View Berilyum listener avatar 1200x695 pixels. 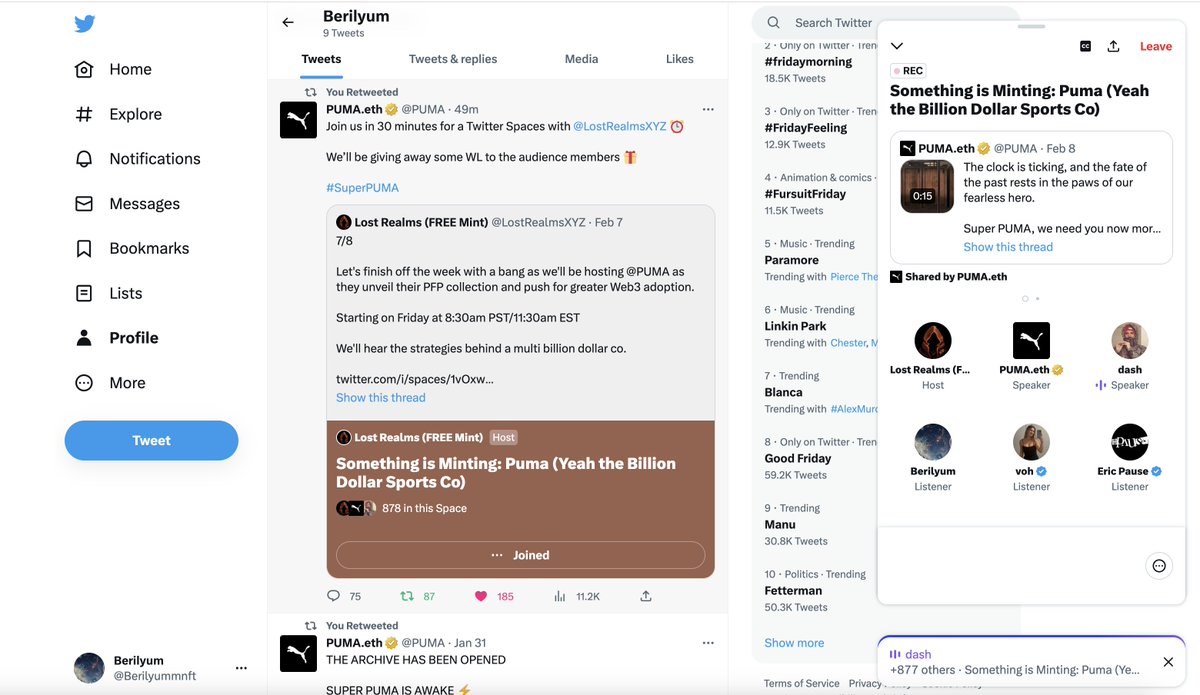click(933, 442)
